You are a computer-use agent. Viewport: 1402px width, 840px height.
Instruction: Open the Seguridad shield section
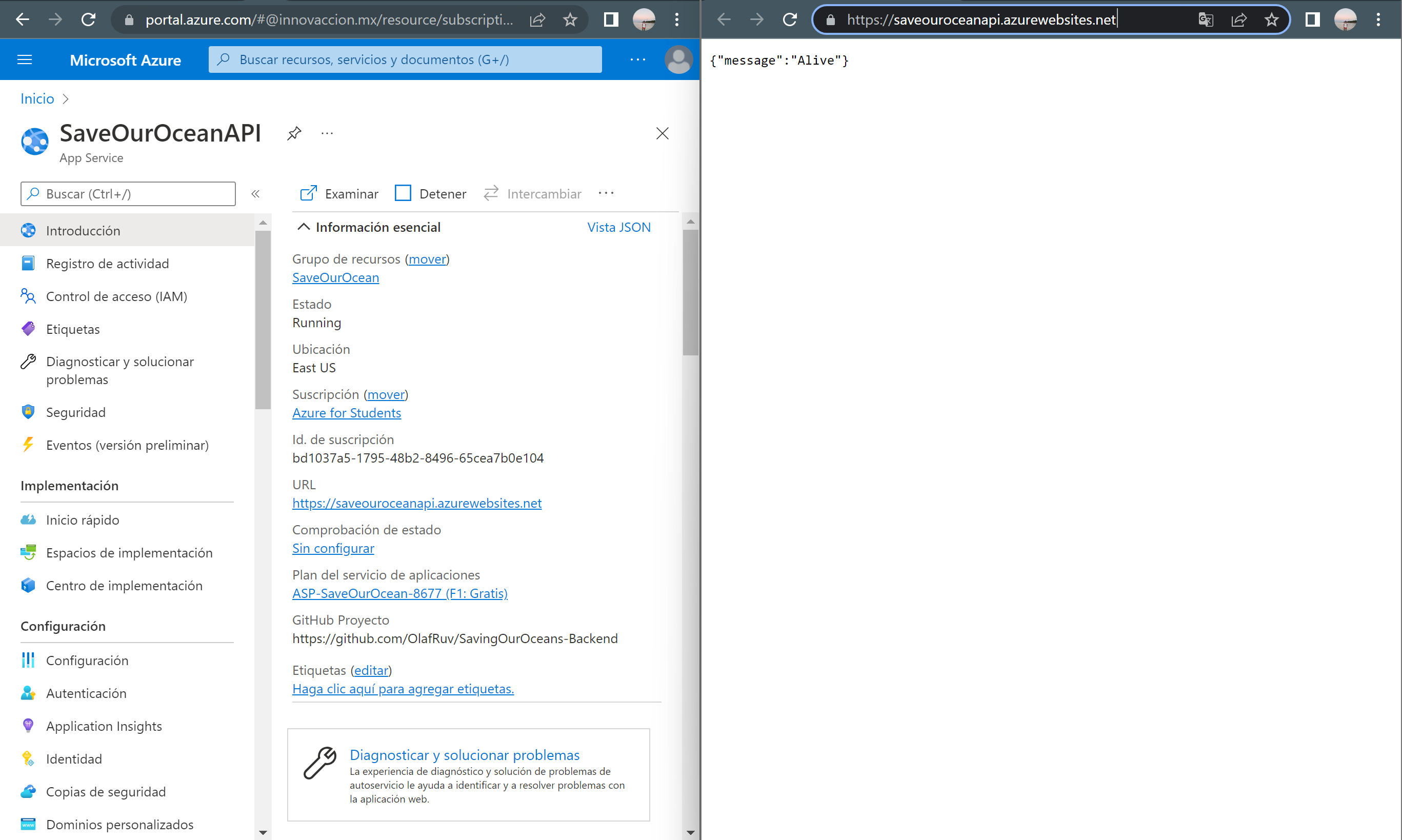point(76,412)
